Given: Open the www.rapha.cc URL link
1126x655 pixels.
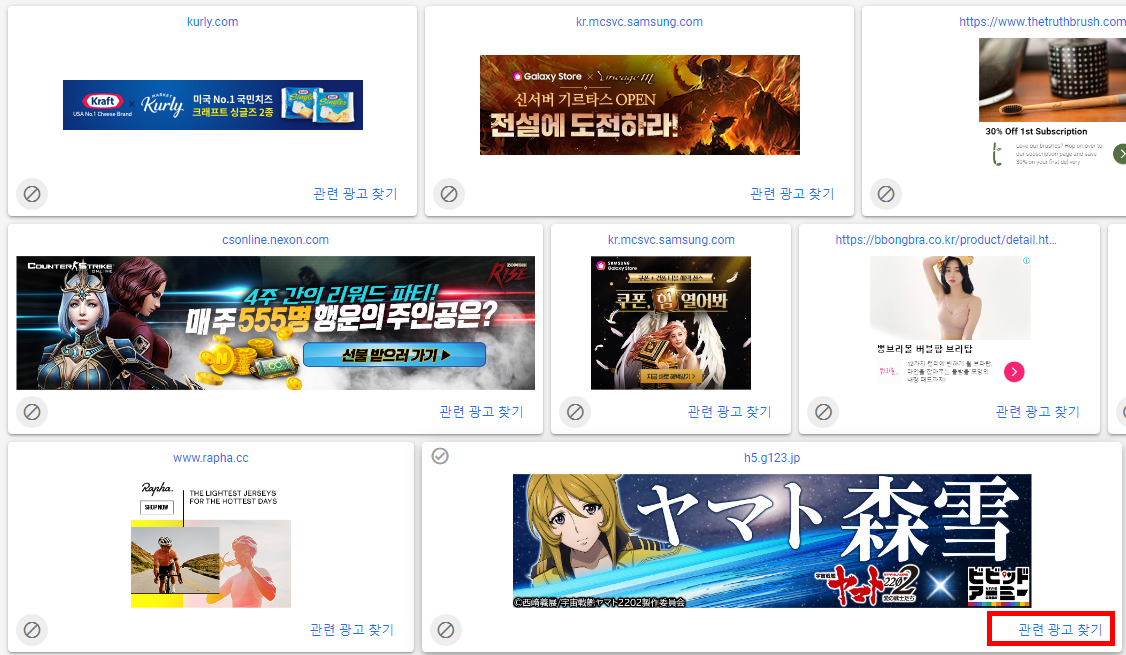Looking at the screenshot, I should (x=211, y=457).
